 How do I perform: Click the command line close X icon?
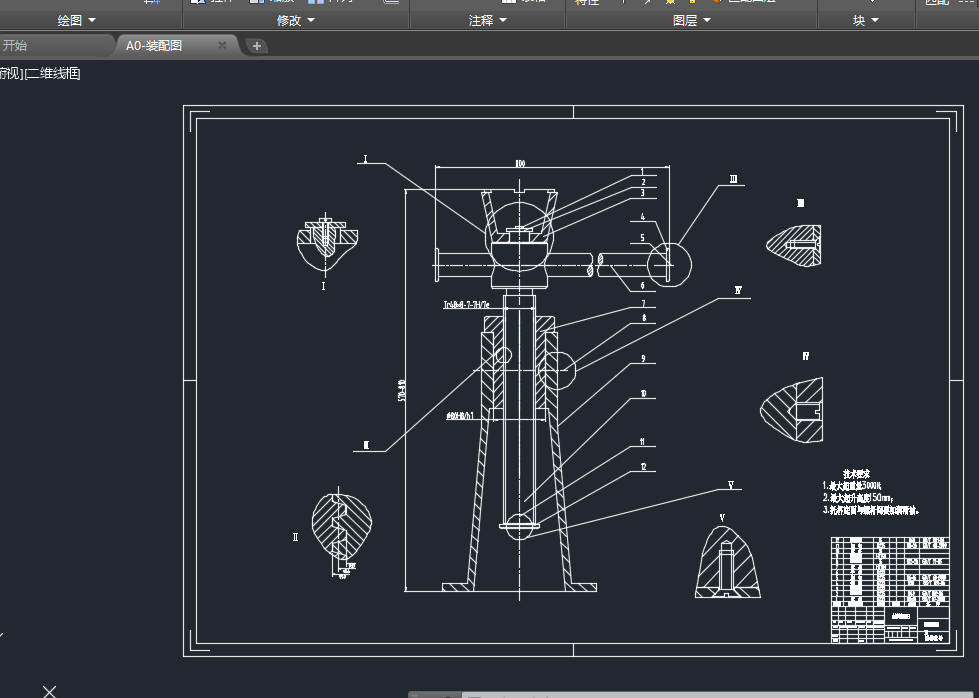[x=49, y=691]
